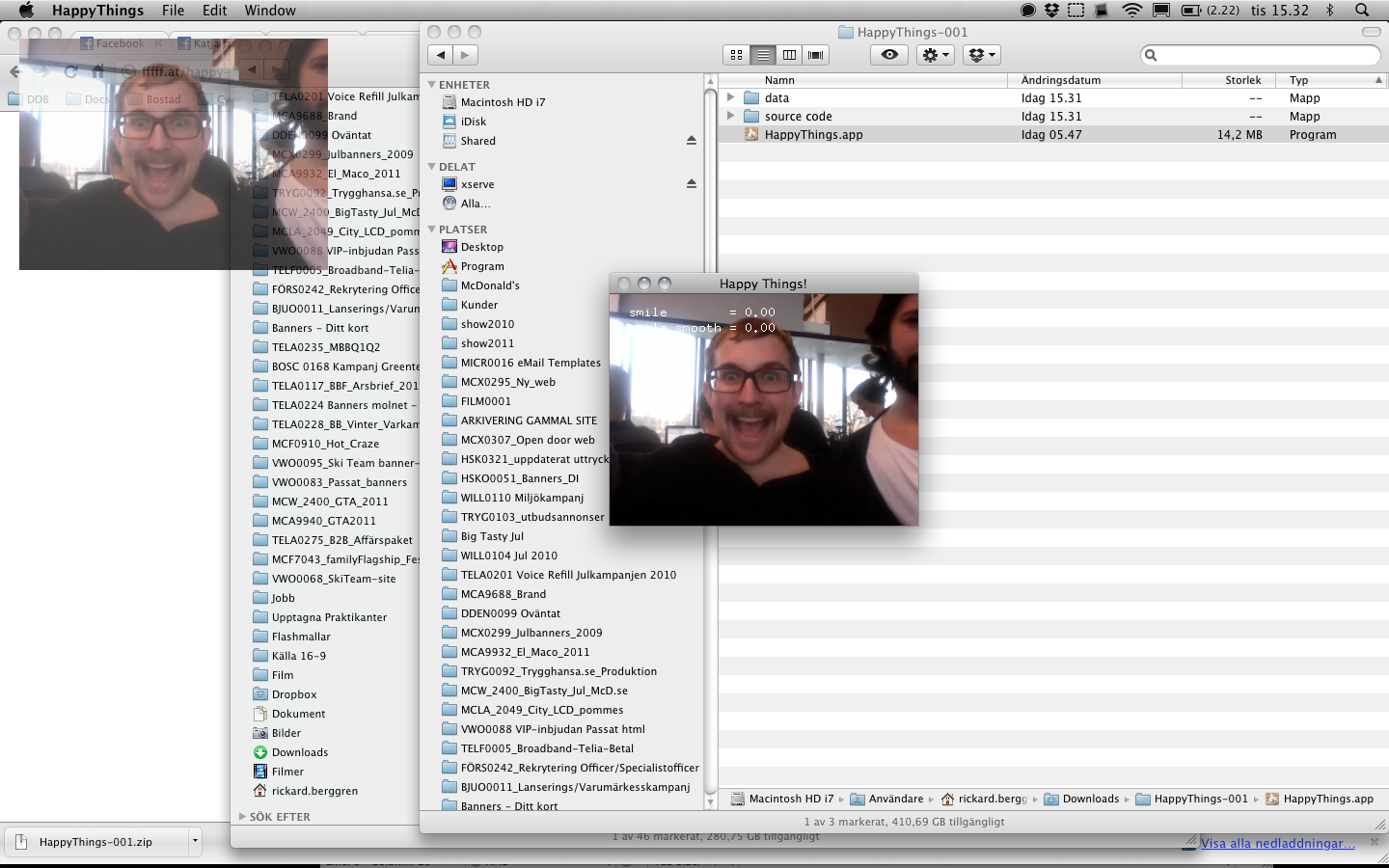Click the Quick Look eye button

click(889, 55)
